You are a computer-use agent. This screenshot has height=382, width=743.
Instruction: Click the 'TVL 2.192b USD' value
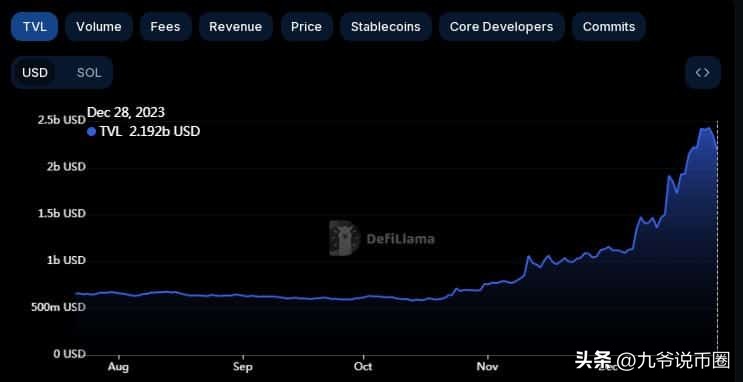pyautogui.click(x=150, y=131)
